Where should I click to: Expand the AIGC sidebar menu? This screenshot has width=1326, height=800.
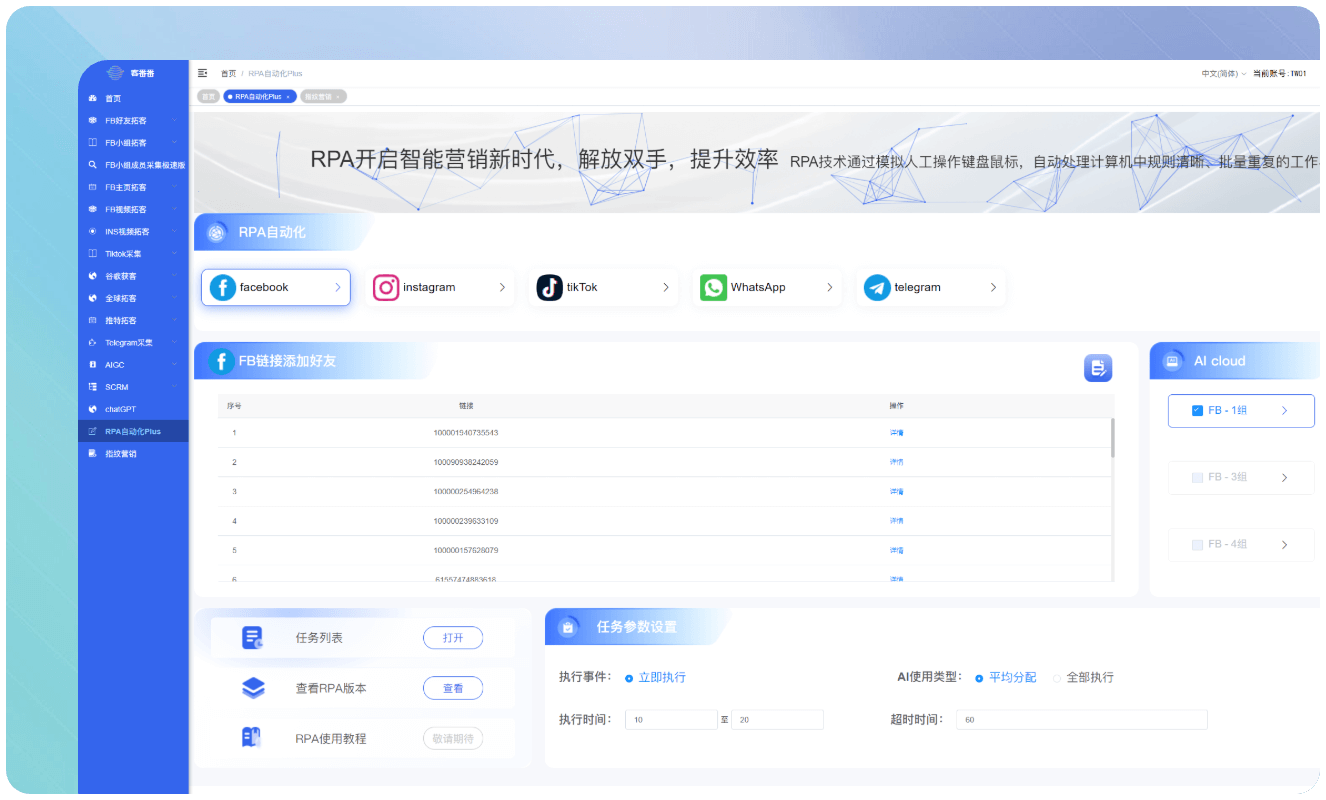[x=131, y=365]
